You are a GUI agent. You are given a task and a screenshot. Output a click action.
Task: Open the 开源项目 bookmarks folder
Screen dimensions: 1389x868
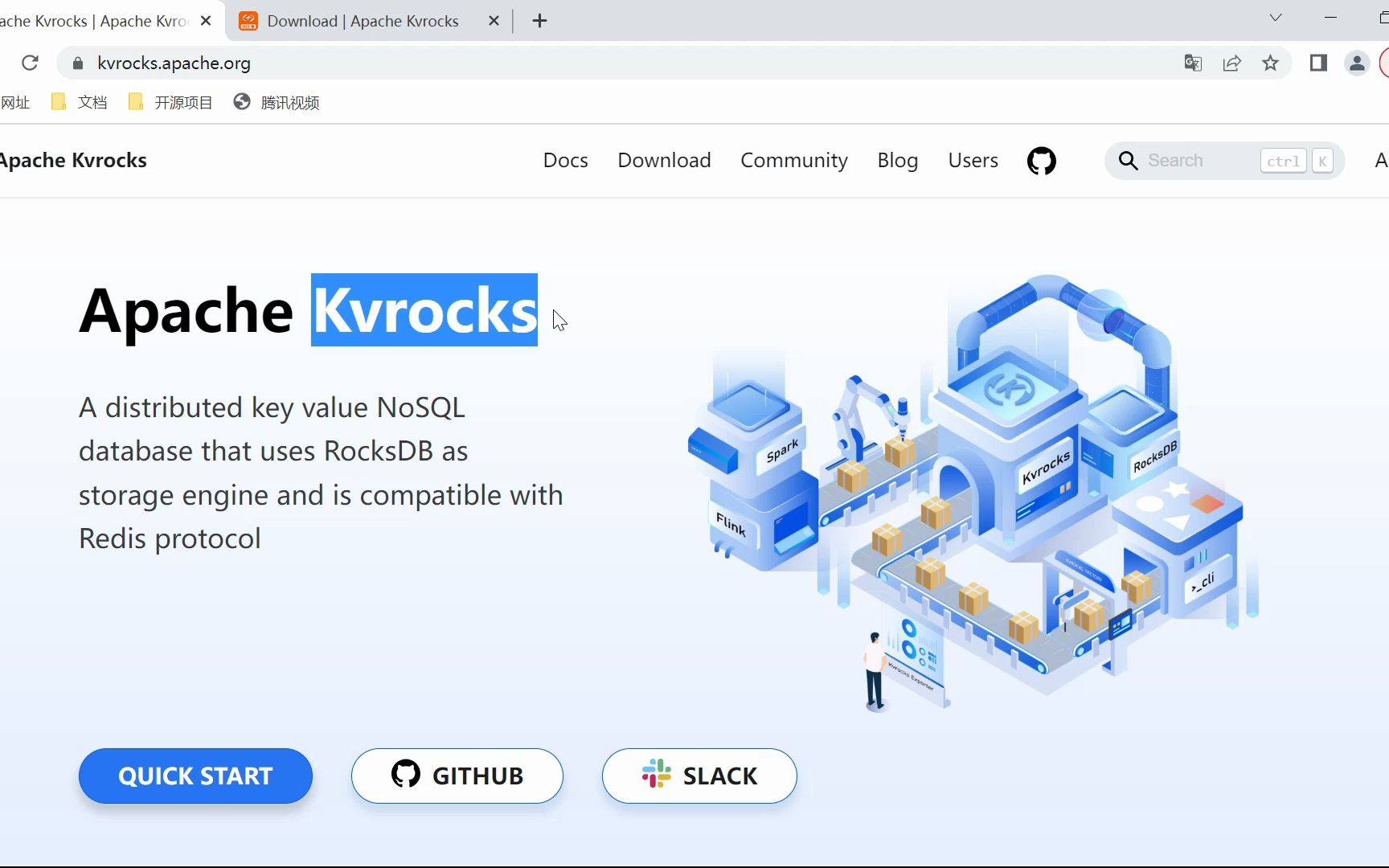coord(170,102)
